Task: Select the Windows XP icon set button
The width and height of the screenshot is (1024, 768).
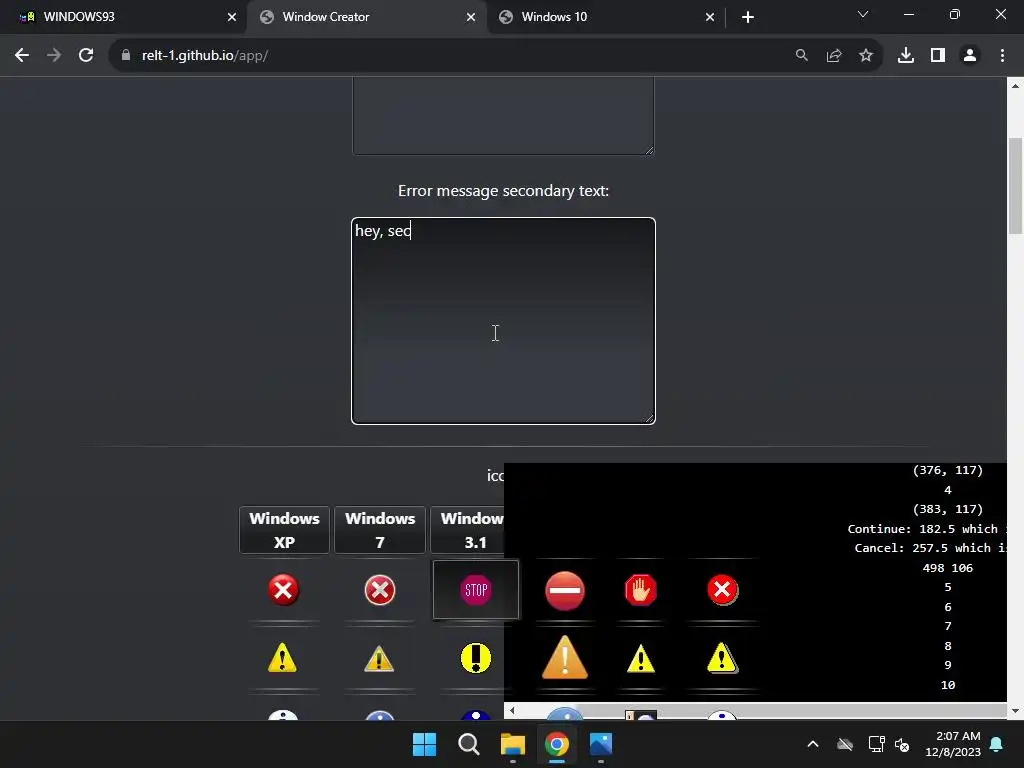Action: coord(284,530)
